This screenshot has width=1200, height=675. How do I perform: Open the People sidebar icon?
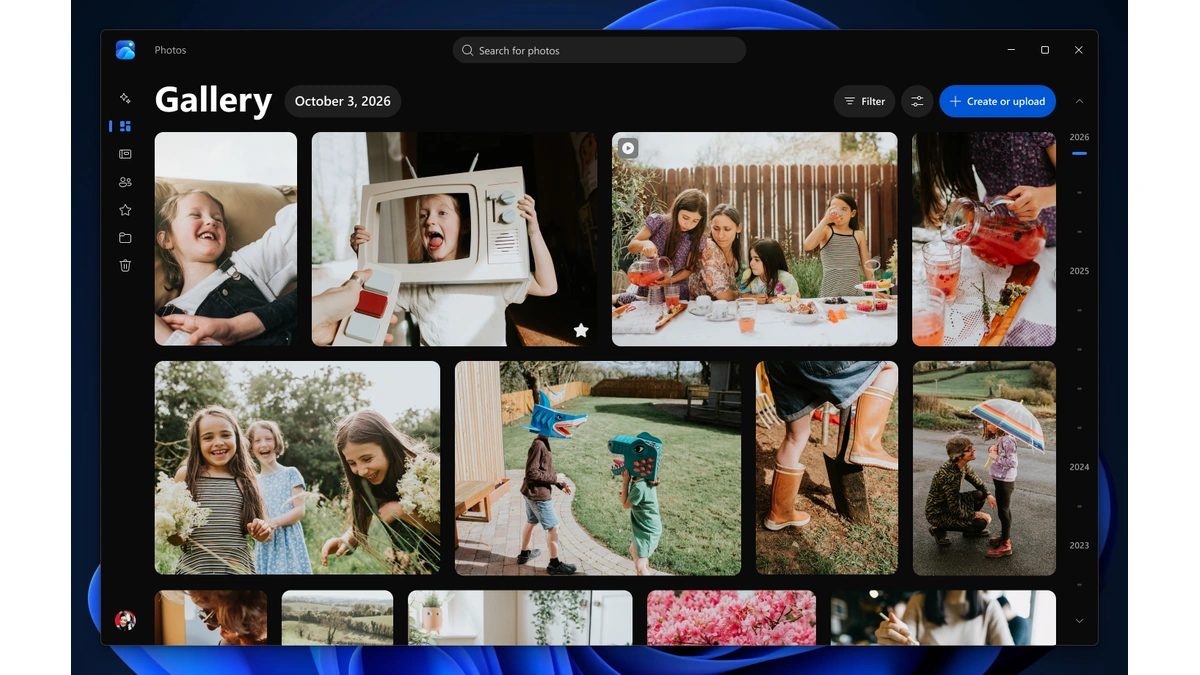tap(125, 182)
